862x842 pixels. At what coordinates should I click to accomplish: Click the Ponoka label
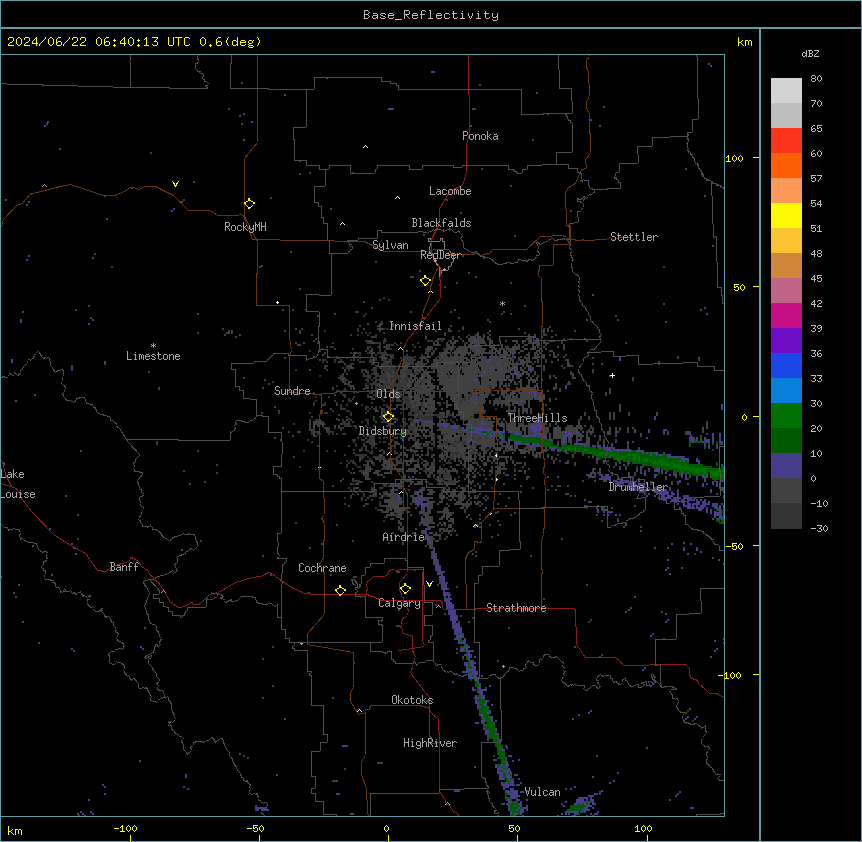pyautogui.click(x=480, y=136)
